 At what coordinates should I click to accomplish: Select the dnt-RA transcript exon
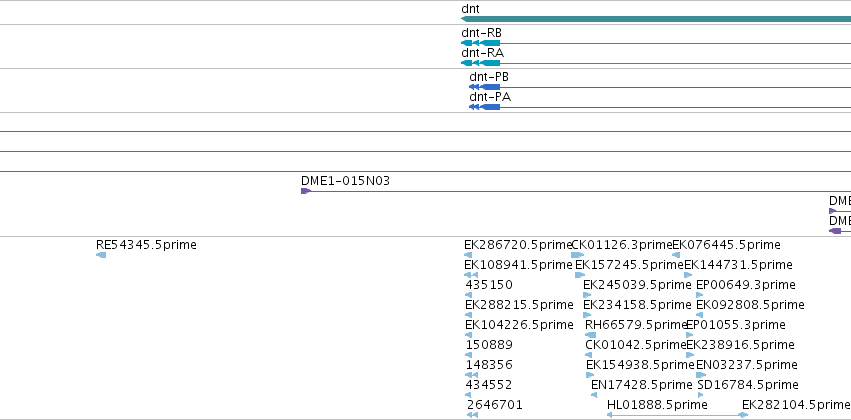tap(490, 63)
